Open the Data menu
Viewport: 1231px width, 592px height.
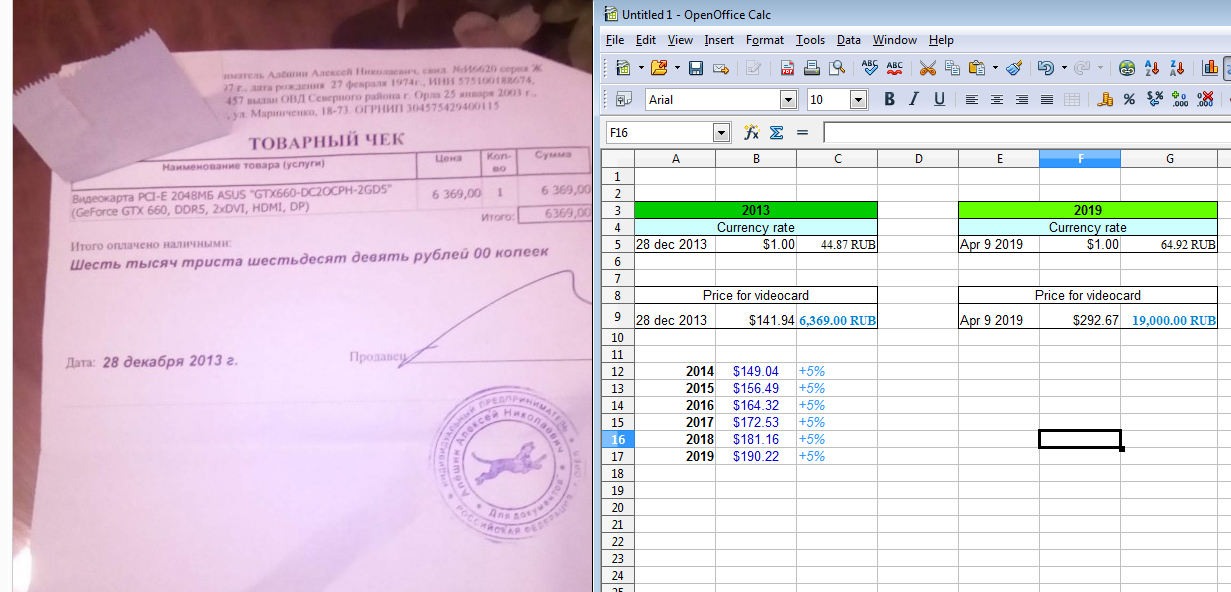pos(849,40)
